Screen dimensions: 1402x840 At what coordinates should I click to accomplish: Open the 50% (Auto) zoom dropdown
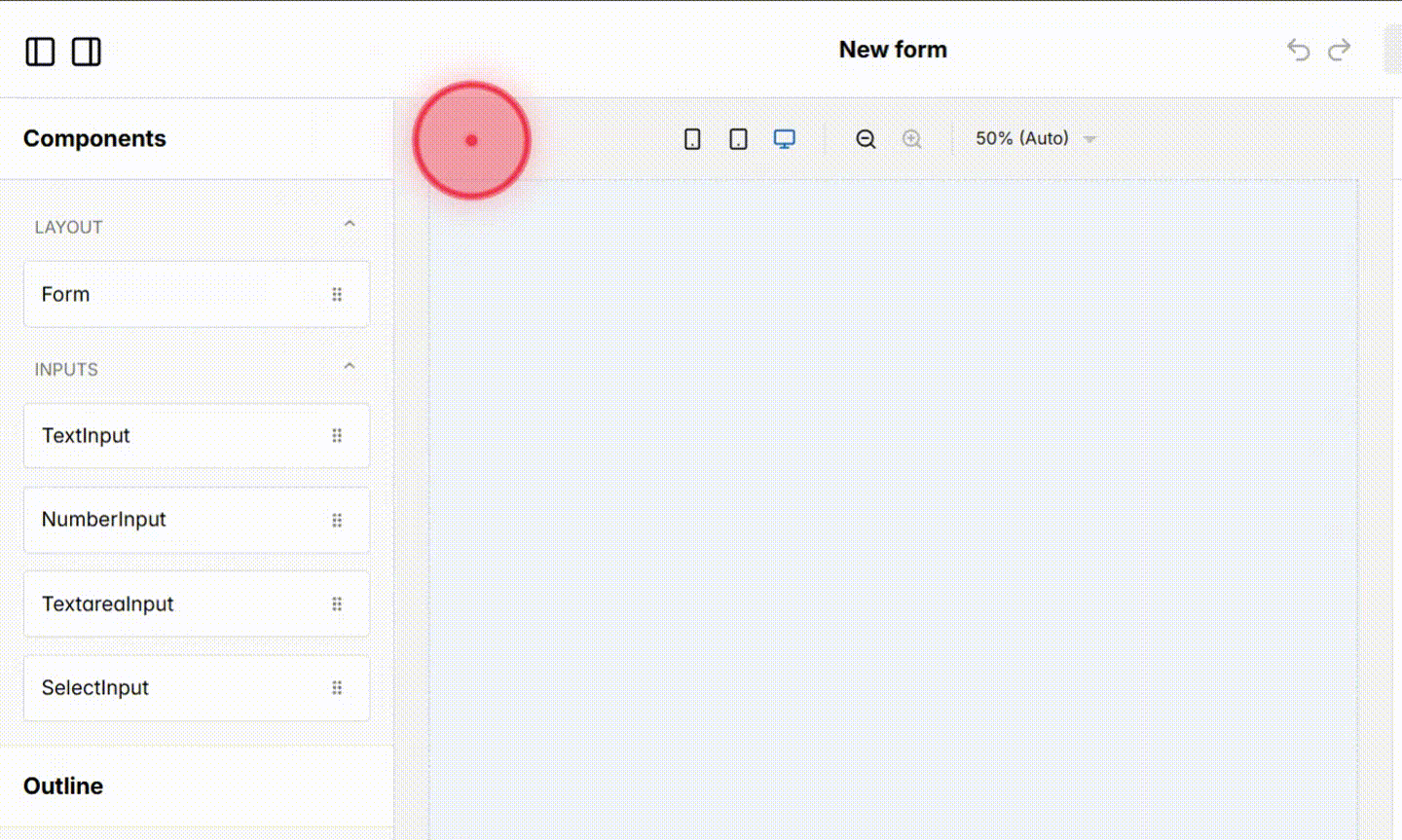[1032, 138]
